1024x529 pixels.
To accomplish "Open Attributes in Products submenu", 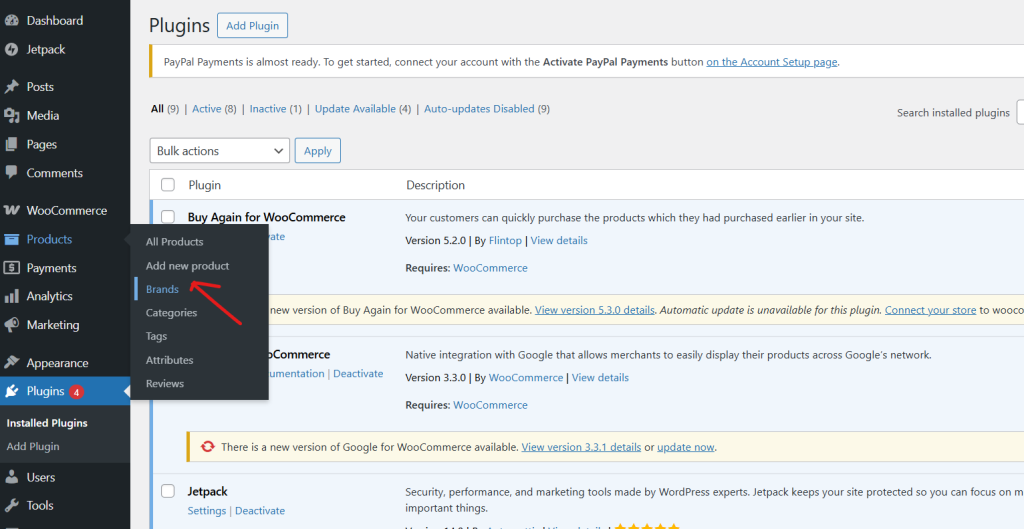I will pos(169,360).
